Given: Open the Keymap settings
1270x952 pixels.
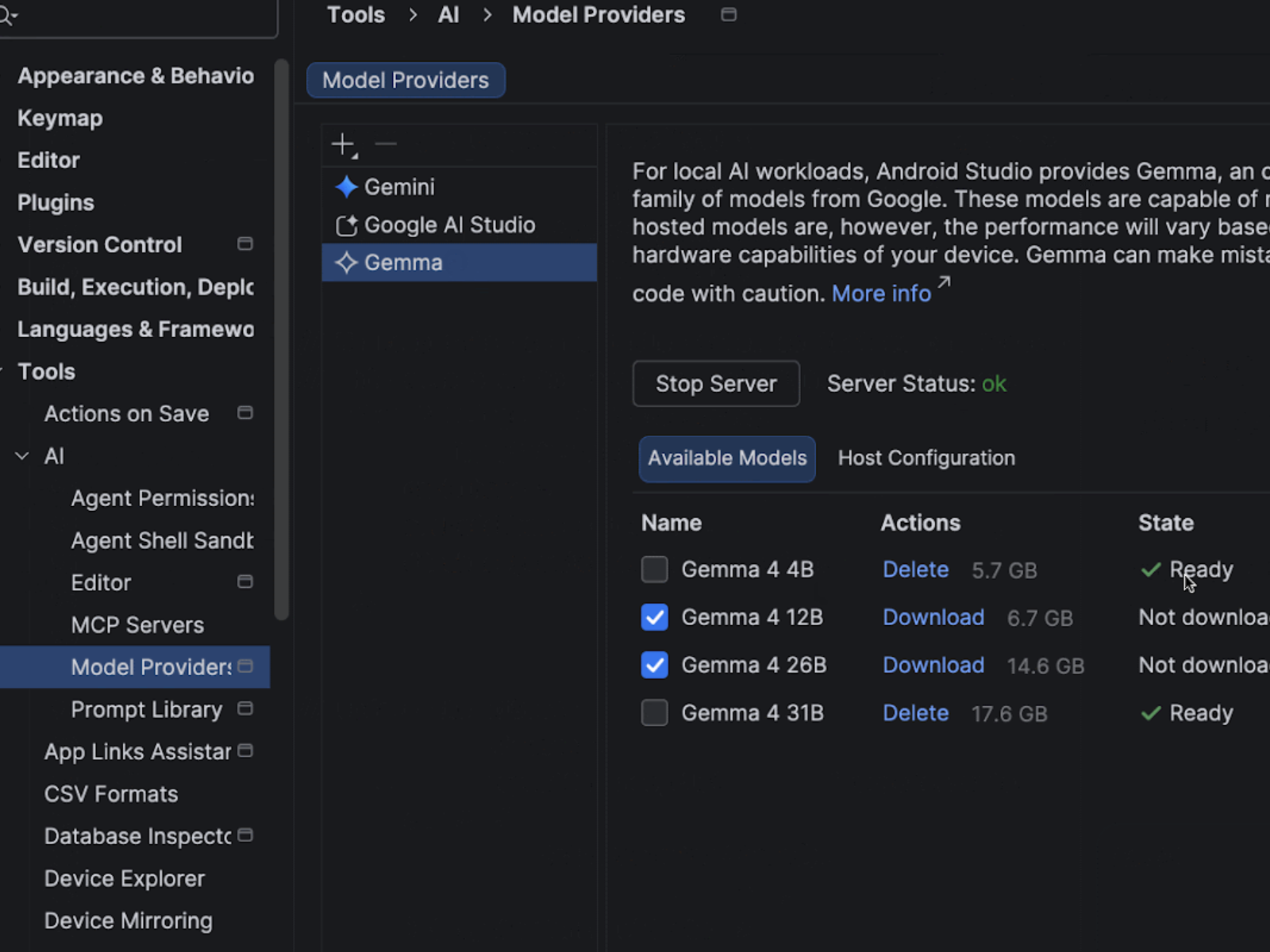Looking at the screenshot, I should point(60,118).
